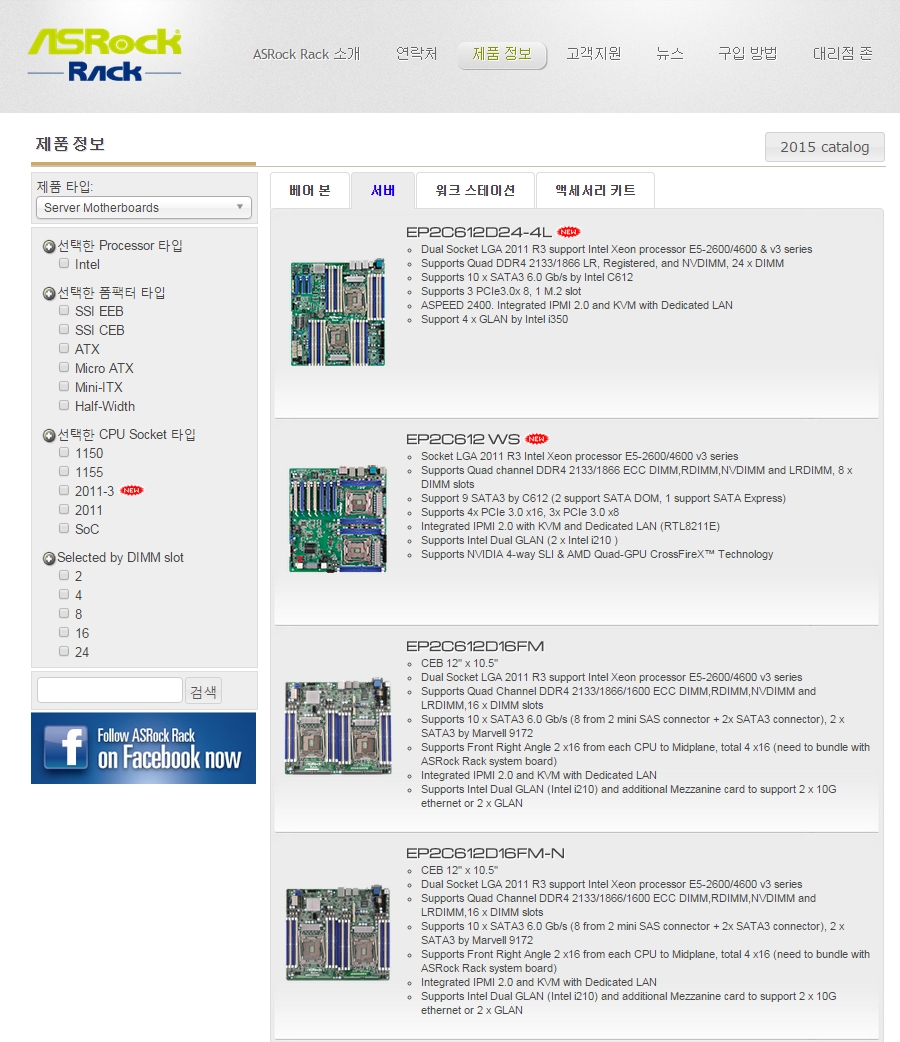
Task: Select the Half-Width checkbox
Action: tap(64, 405)
